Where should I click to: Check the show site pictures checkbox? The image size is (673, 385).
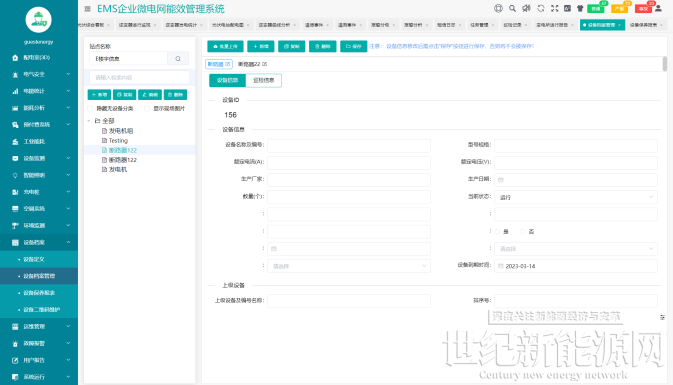147,109
